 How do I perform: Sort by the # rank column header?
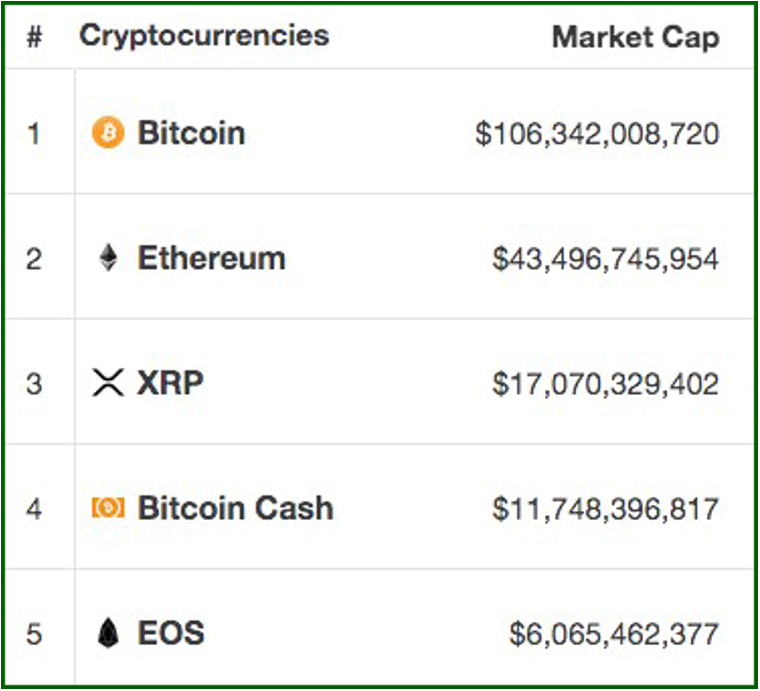tap(34, 36)
